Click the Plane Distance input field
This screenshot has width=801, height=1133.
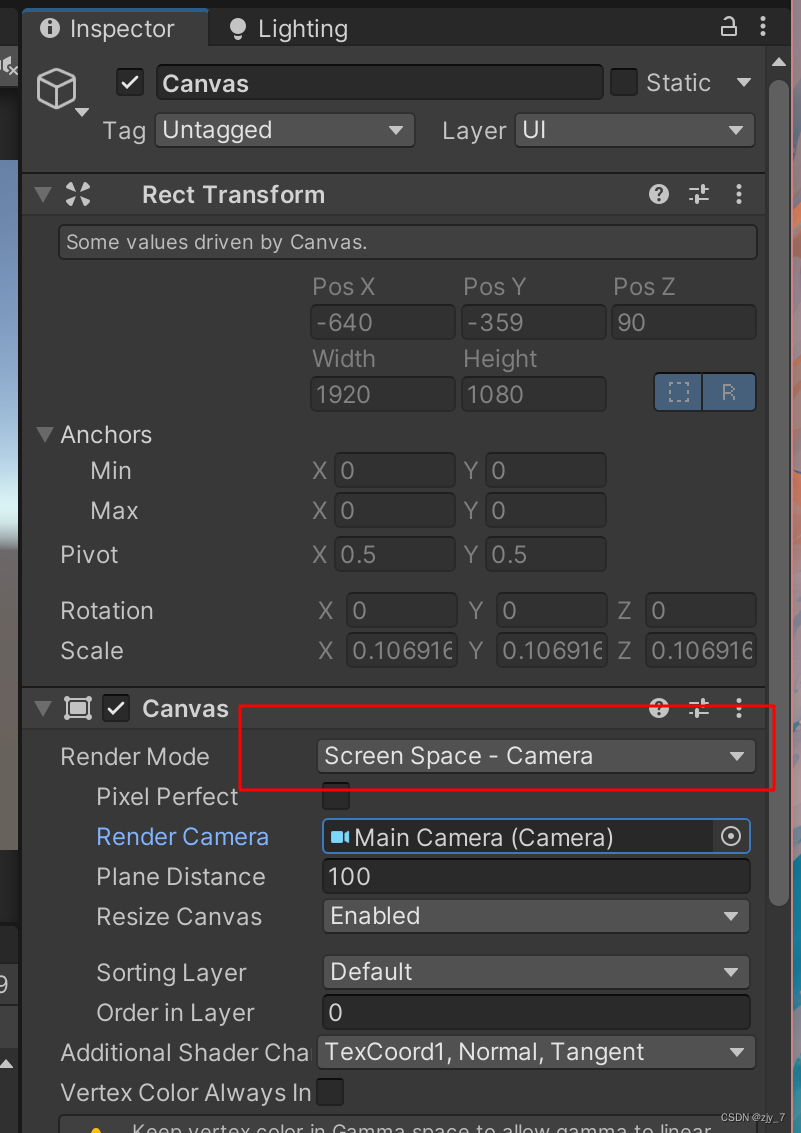point(536,876)
